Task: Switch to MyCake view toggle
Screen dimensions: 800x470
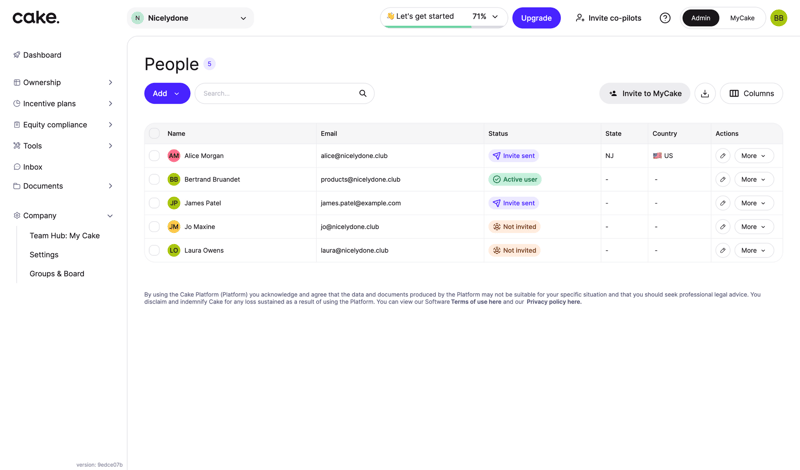Action: click(742, 18)
